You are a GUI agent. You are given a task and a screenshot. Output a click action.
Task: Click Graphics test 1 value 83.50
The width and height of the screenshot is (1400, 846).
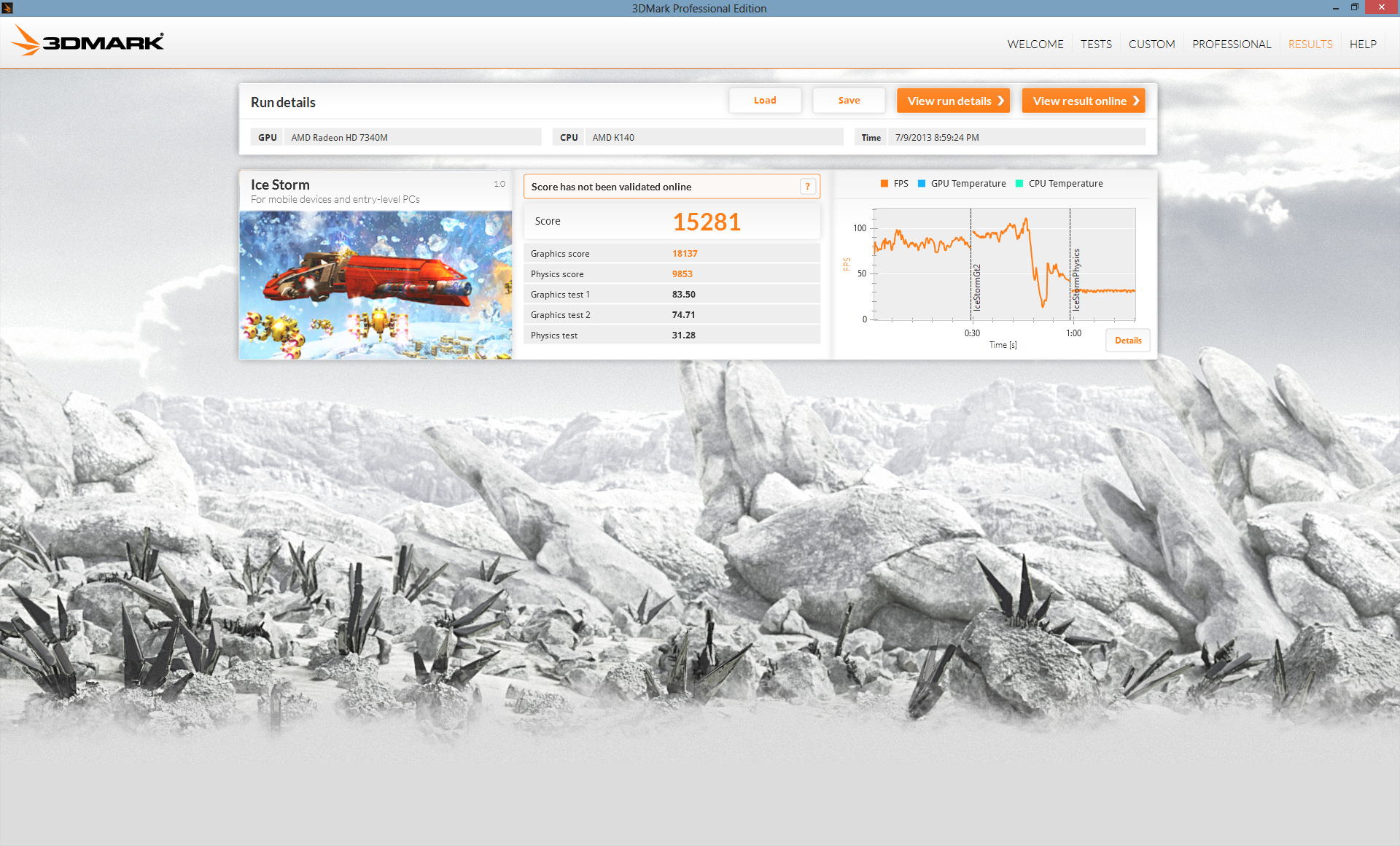[x=684, y=295]
